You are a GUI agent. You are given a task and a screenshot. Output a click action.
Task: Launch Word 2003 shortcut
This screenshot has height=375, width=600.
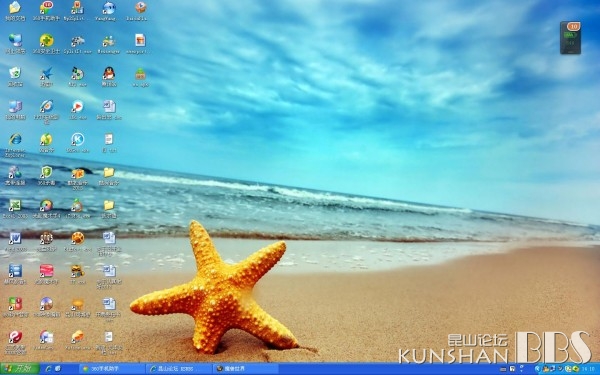15,238
